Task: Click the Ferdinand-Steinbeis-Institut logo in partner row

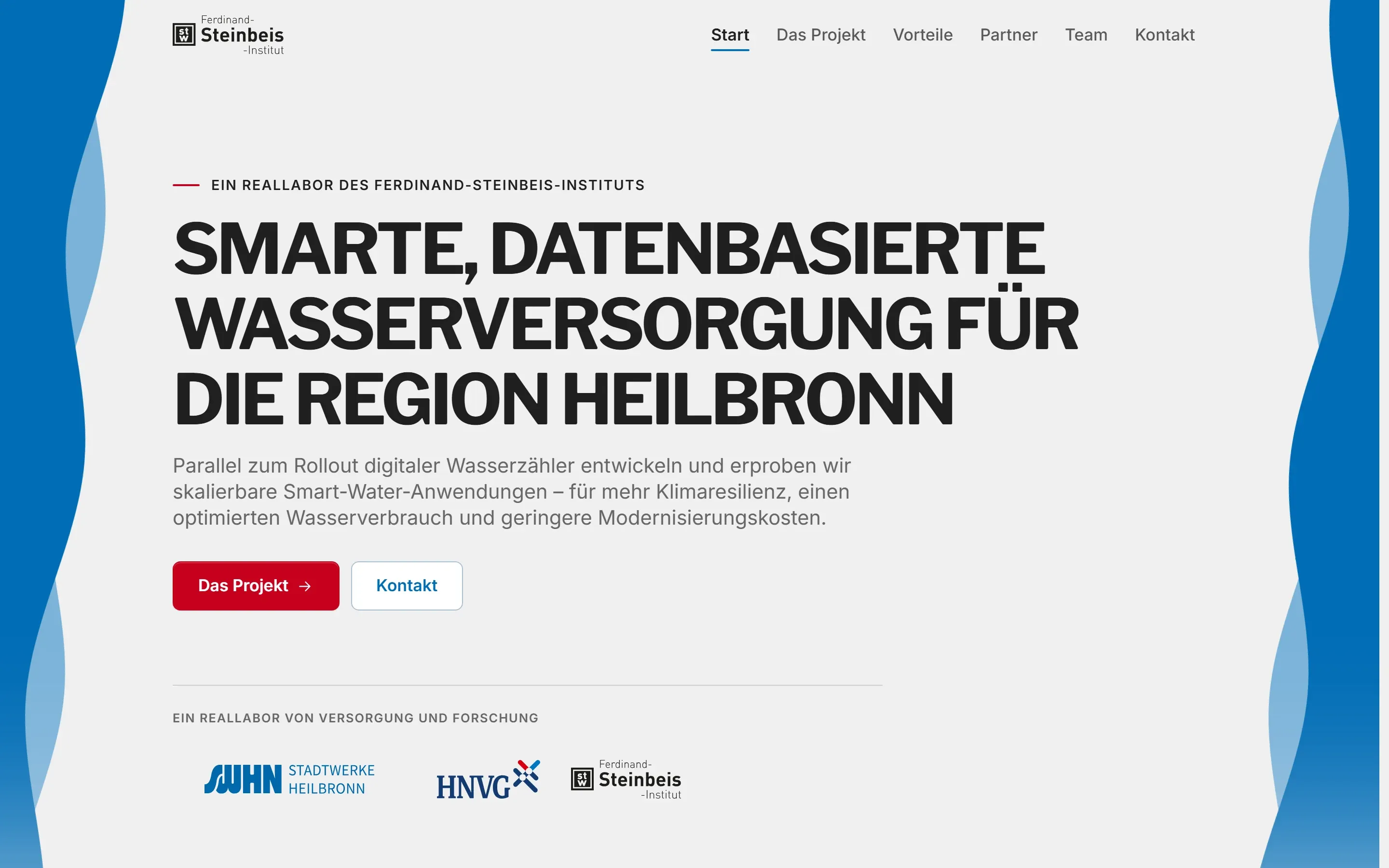Action: click(626, 779)
